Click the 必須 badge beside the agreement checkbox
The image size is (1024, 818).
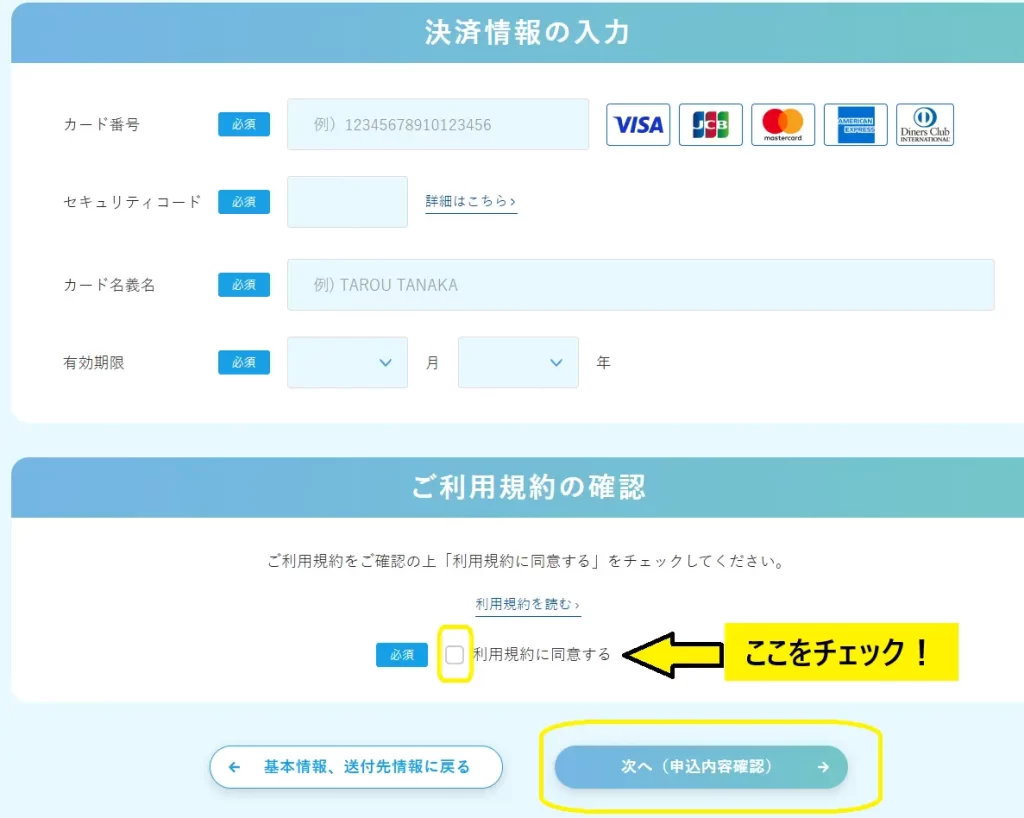(x=401, y=655)
